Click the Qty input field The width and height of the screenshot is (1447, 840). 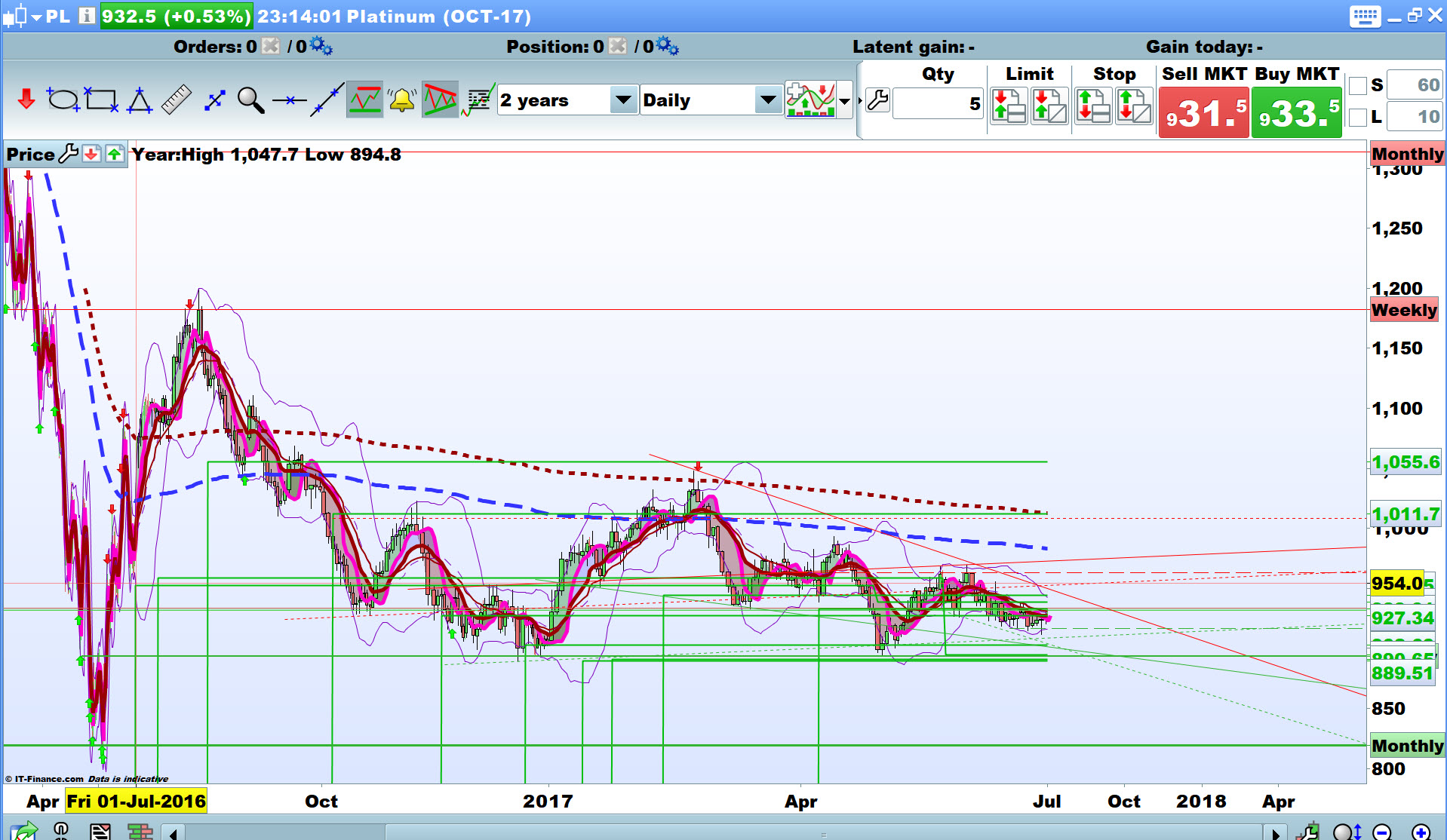click(938, 103)
